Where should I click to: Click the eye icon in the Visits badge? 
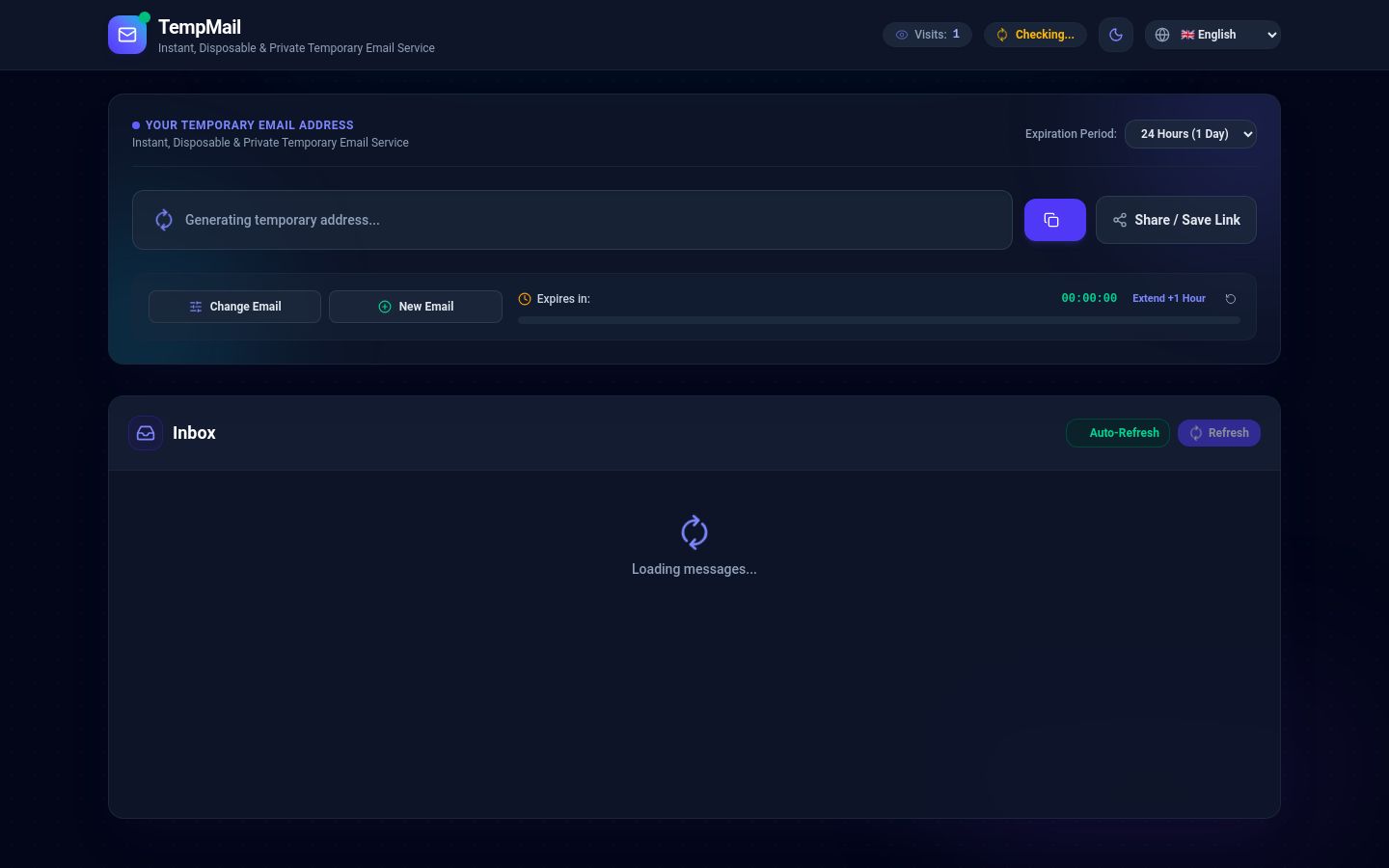pos(902,35)
